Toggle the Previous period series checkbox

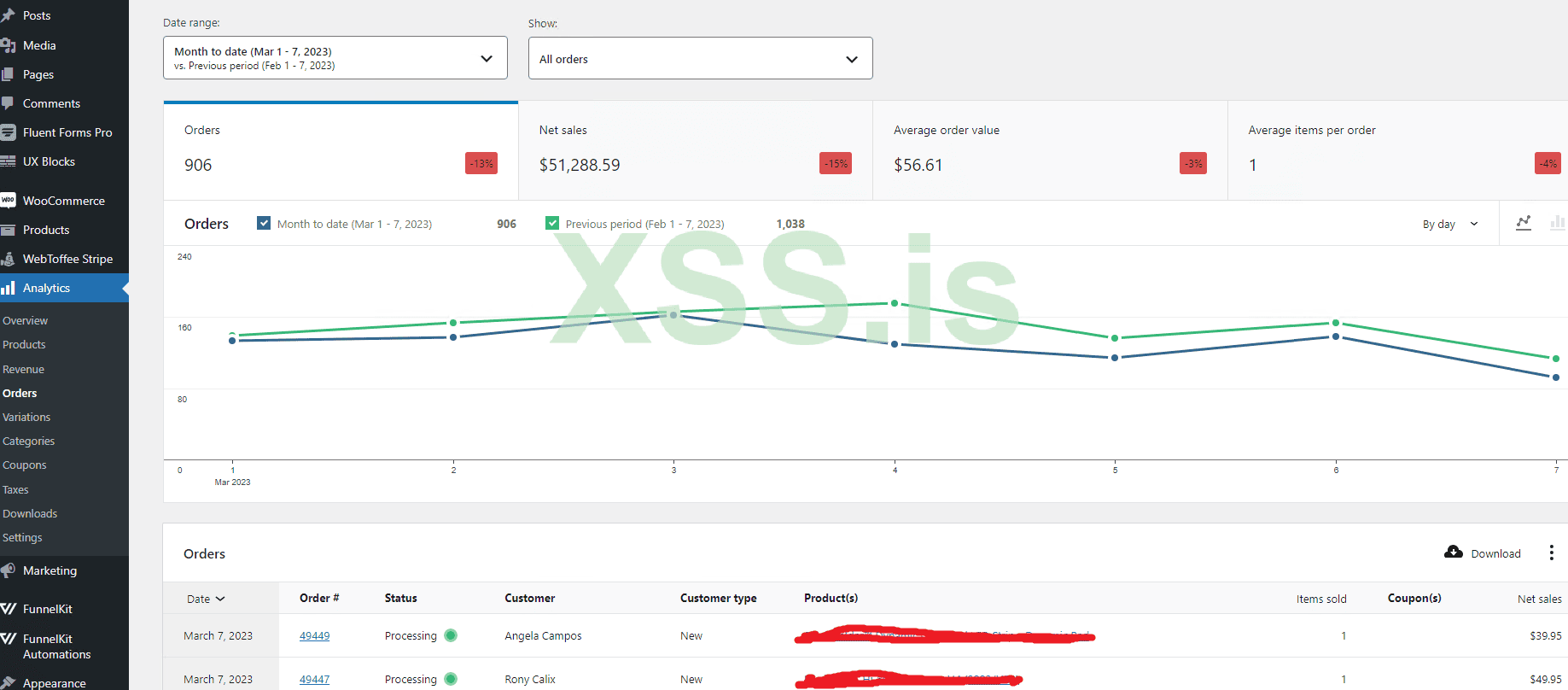(x=552, y=223)
